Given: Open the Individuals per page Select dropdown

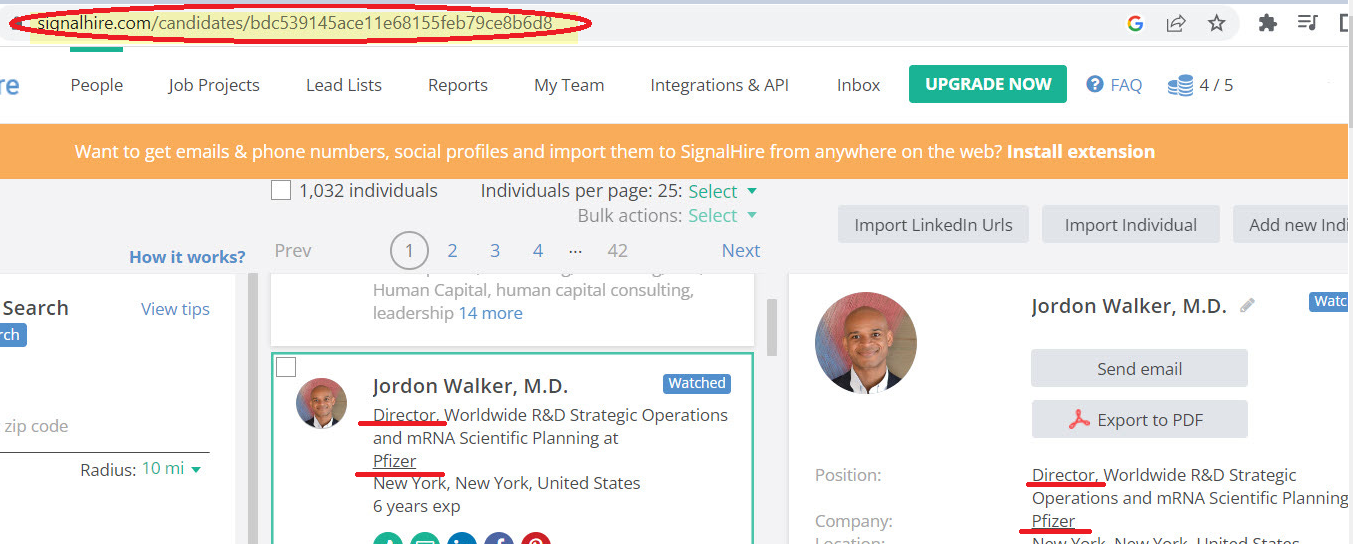Looking at the screenshot, I should pos(722,191).
